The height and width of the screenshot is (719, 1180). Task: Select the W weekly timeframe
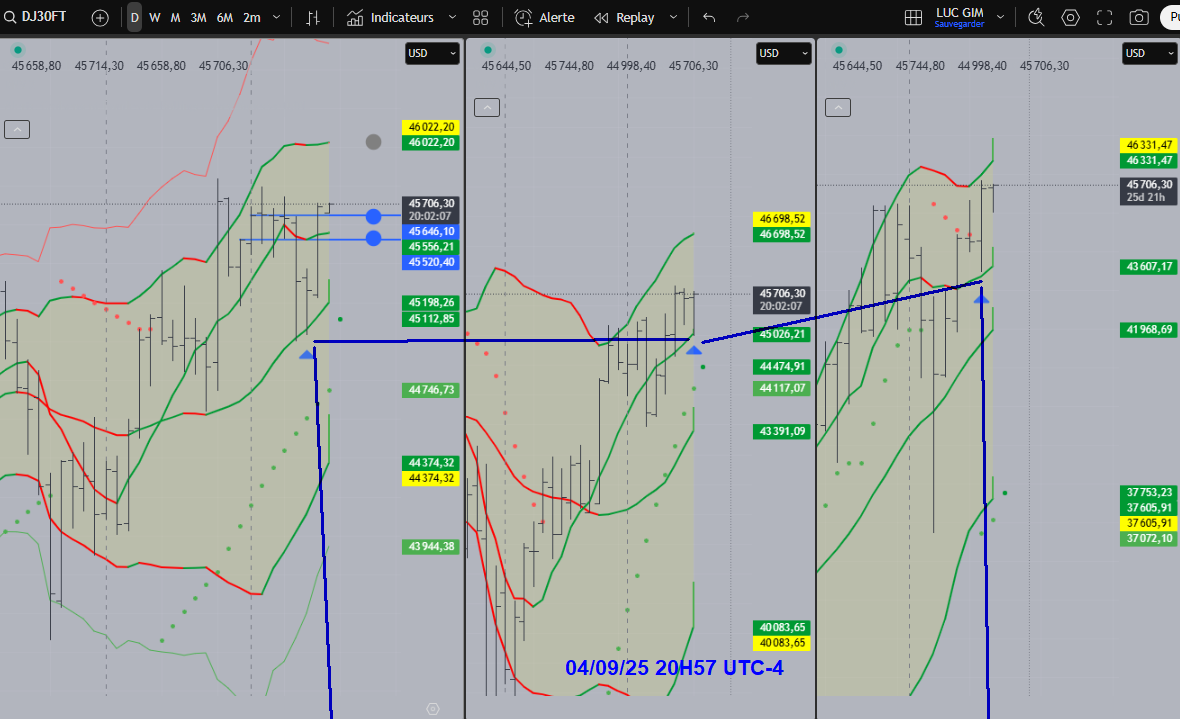pyautogui.click(x=154, y=17)
